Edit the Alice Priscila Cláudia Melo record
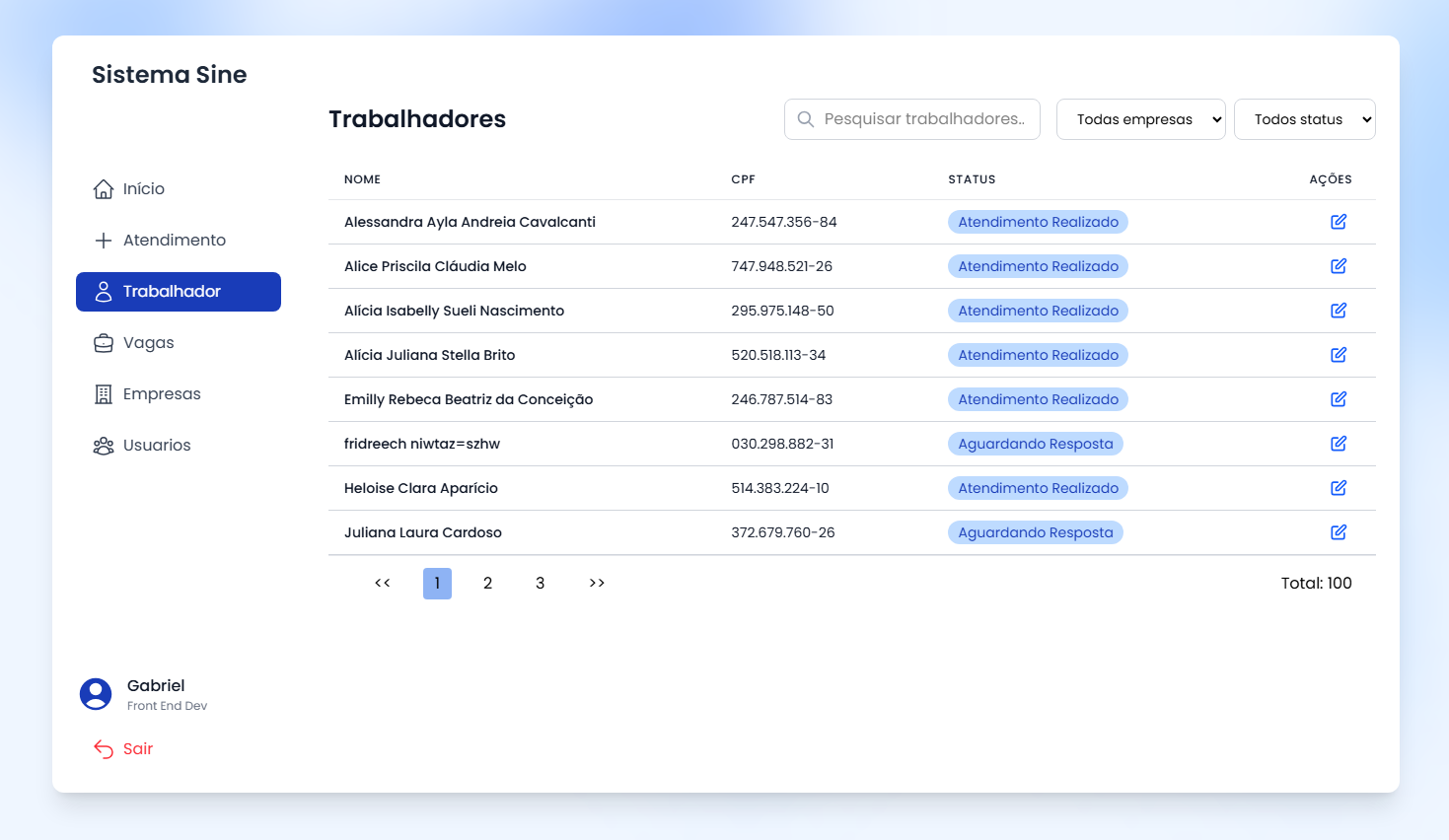The height and width of the screenshot is (840, 1449). click(1338, 266)
